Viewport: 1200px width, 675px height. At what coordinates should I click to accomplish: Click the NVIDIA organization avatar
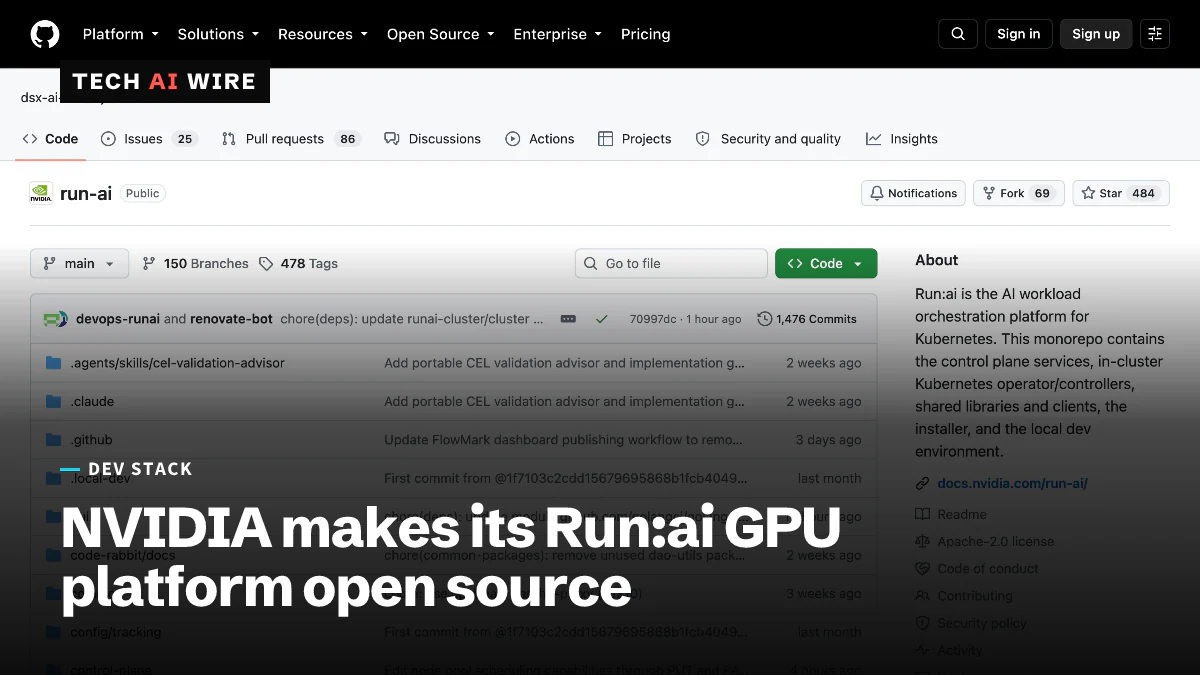[x=41, y=193]
